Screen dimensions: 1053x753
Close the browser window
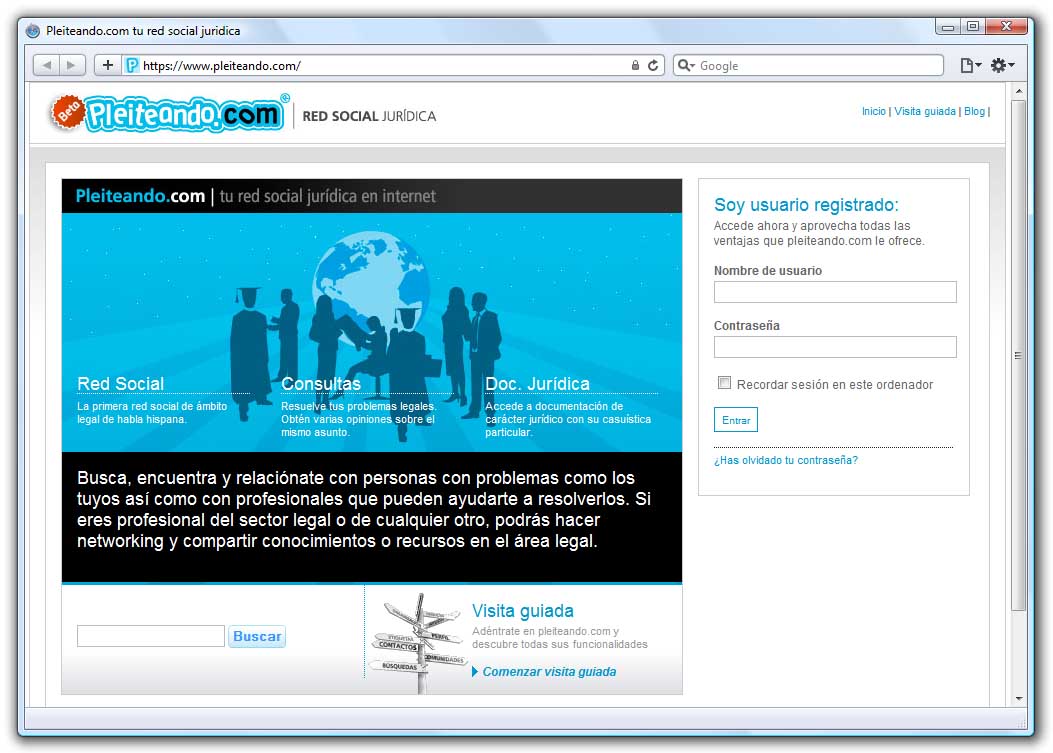click(x=1005, y=27)
